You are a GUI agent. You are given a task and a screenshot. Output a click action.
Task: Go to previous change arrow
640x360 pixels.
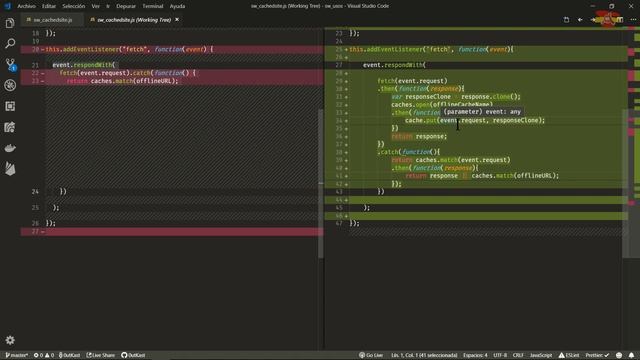580,20
